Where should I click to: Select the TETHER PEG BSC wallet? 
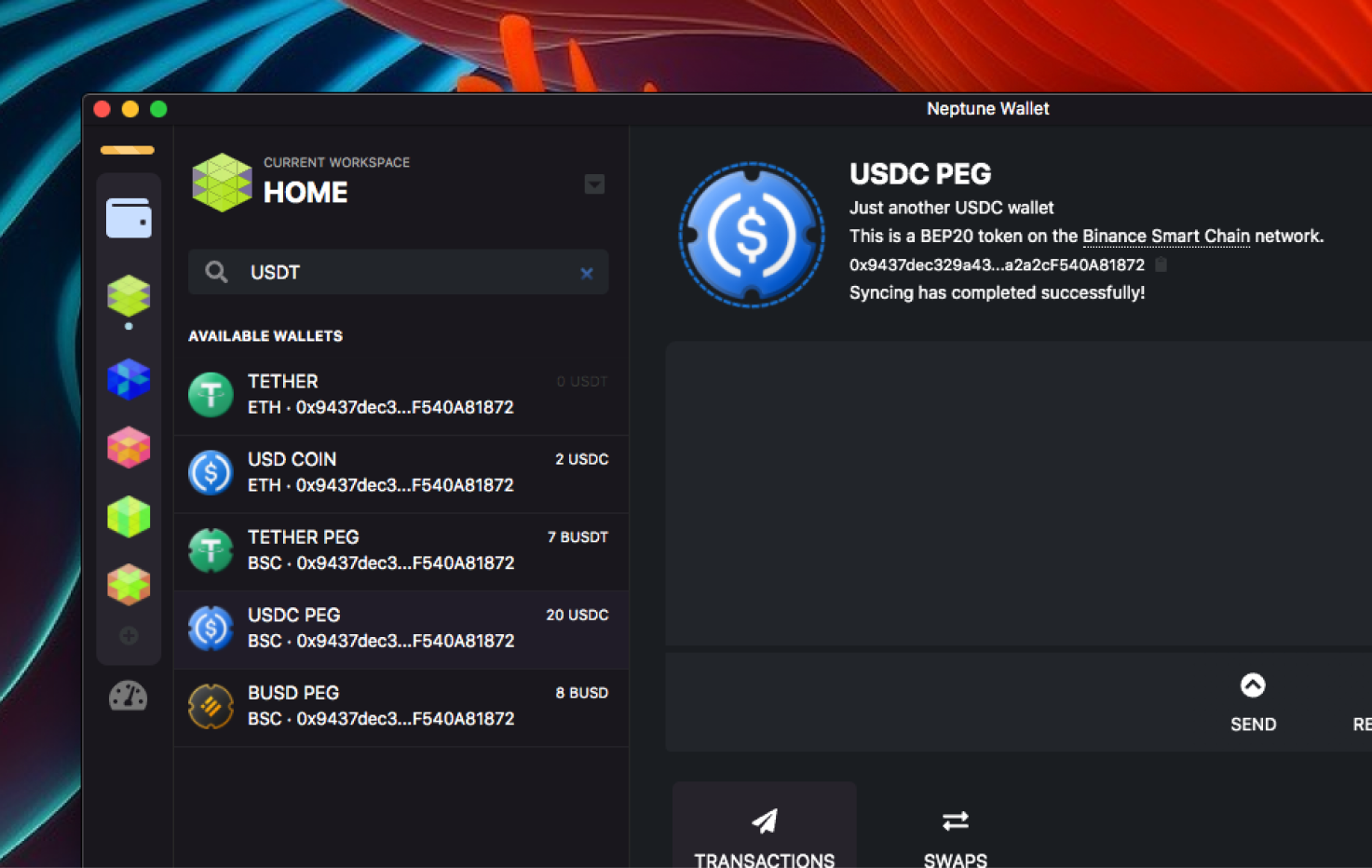(401, 550)
